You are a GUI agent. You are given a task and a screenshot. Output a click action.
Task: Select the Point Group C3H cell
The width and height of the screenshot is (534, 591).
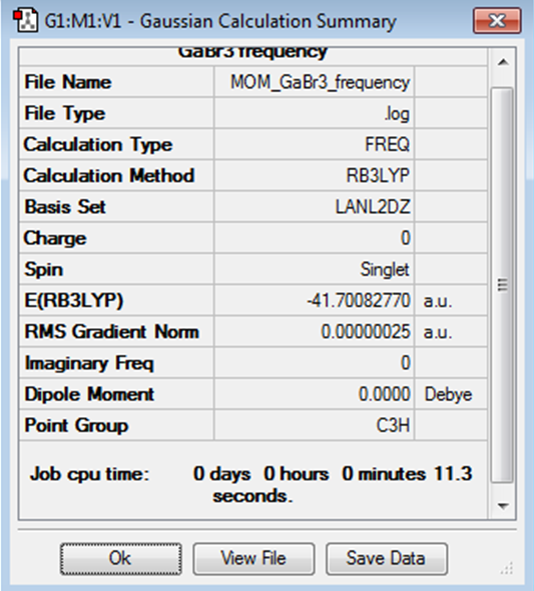(314, 425)
